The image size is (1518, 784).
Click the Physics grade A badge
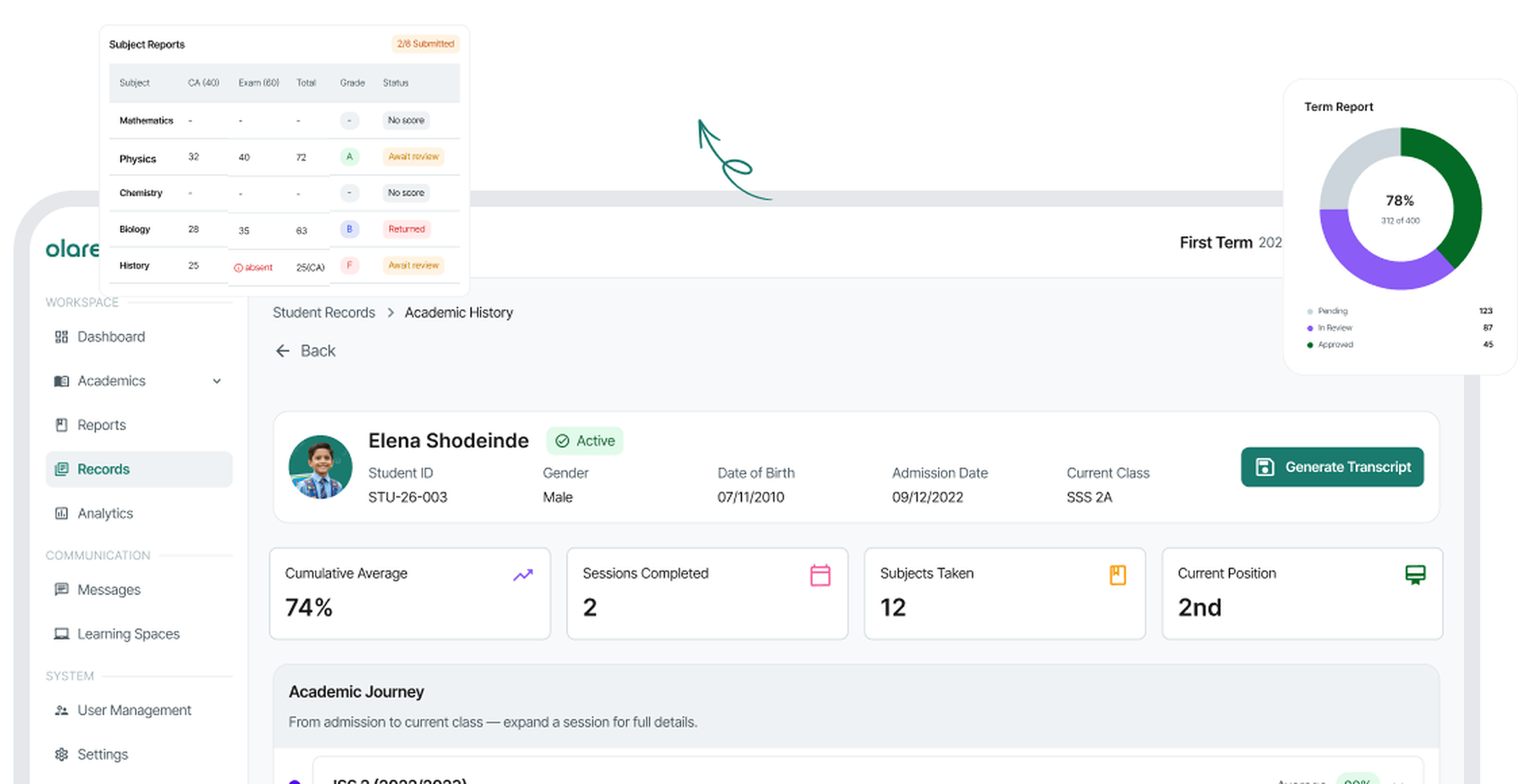click(349, 157)
